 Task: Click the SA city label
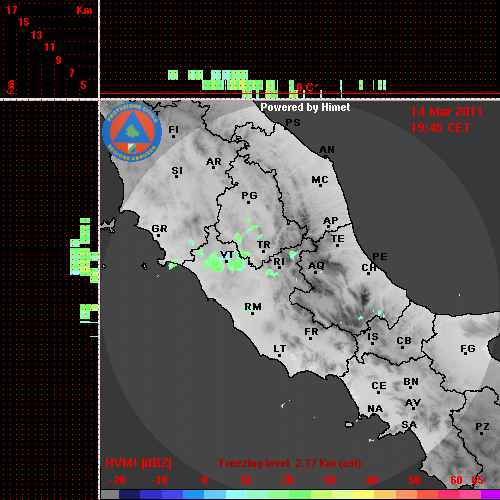409,425
